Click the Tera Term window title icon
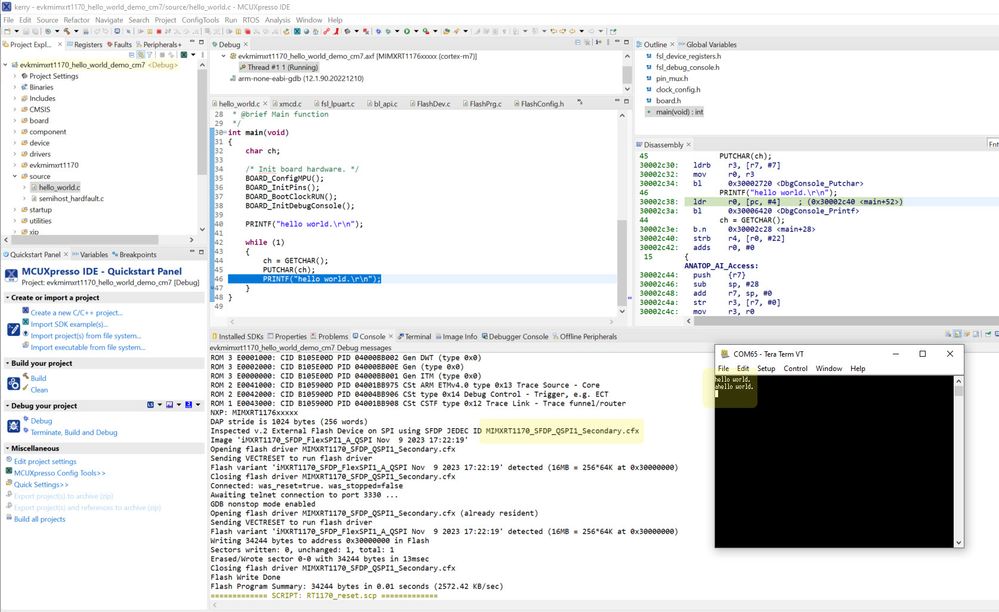 click(x=724, y=353)
